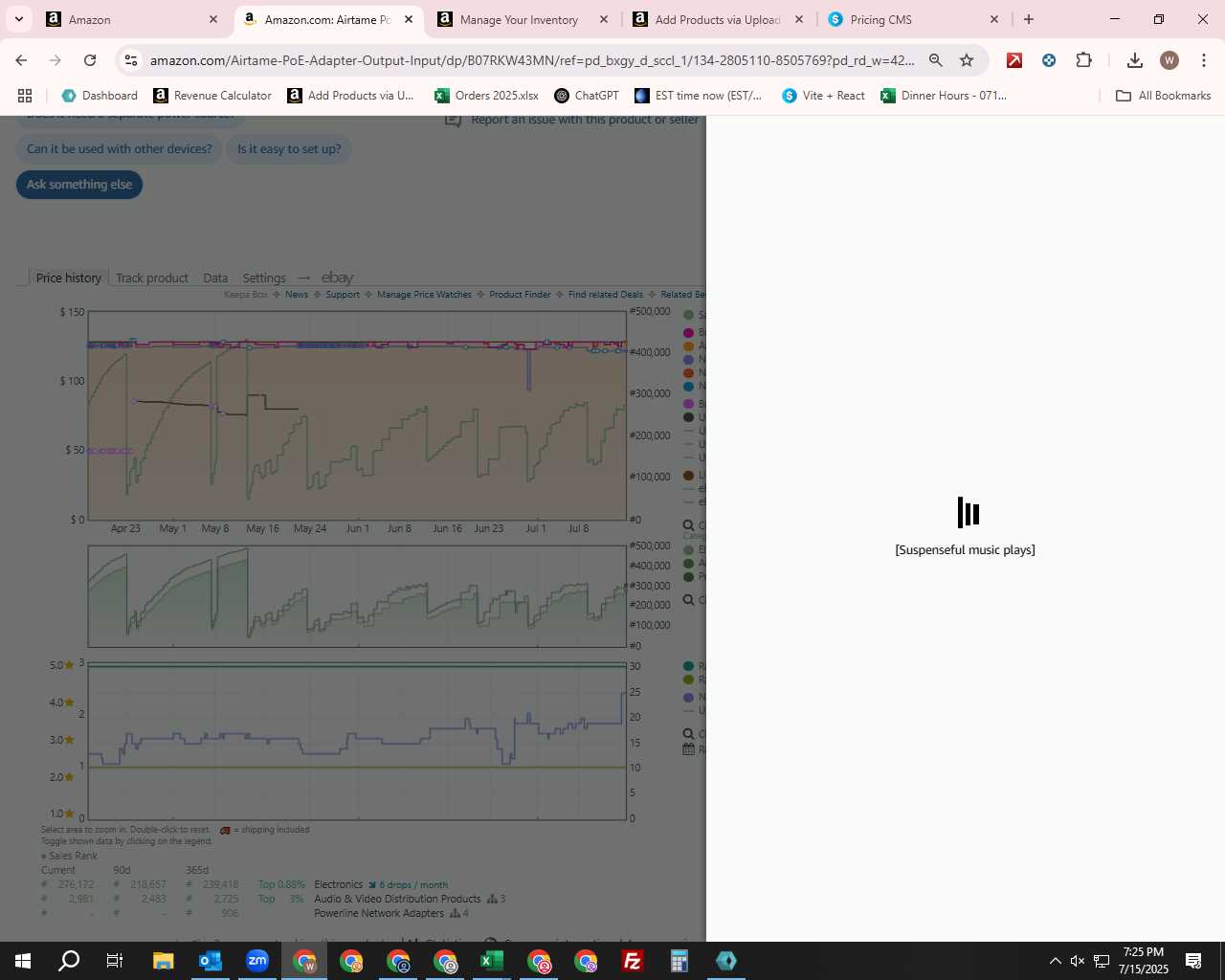Switch to the first Amazon tab

(132, 19)
